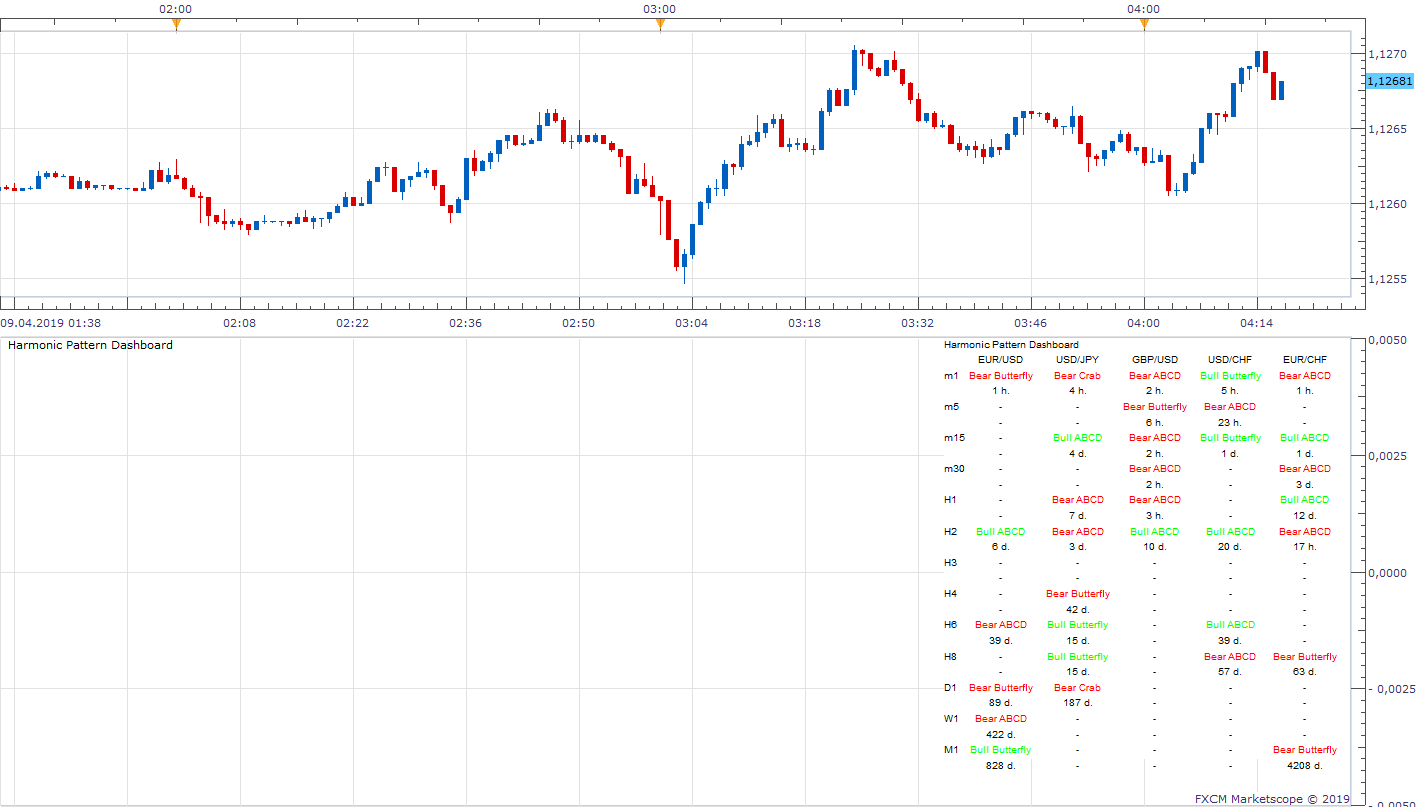Screen dimensions: 1423x807
Task: Click the W1 timeframe row label
Action: click(x=951, y=719)
